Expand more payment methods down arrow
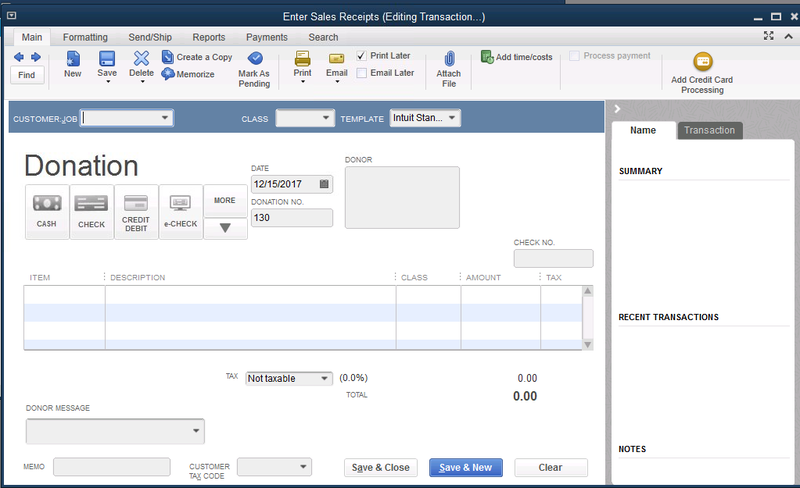 [x=225, y=228]
